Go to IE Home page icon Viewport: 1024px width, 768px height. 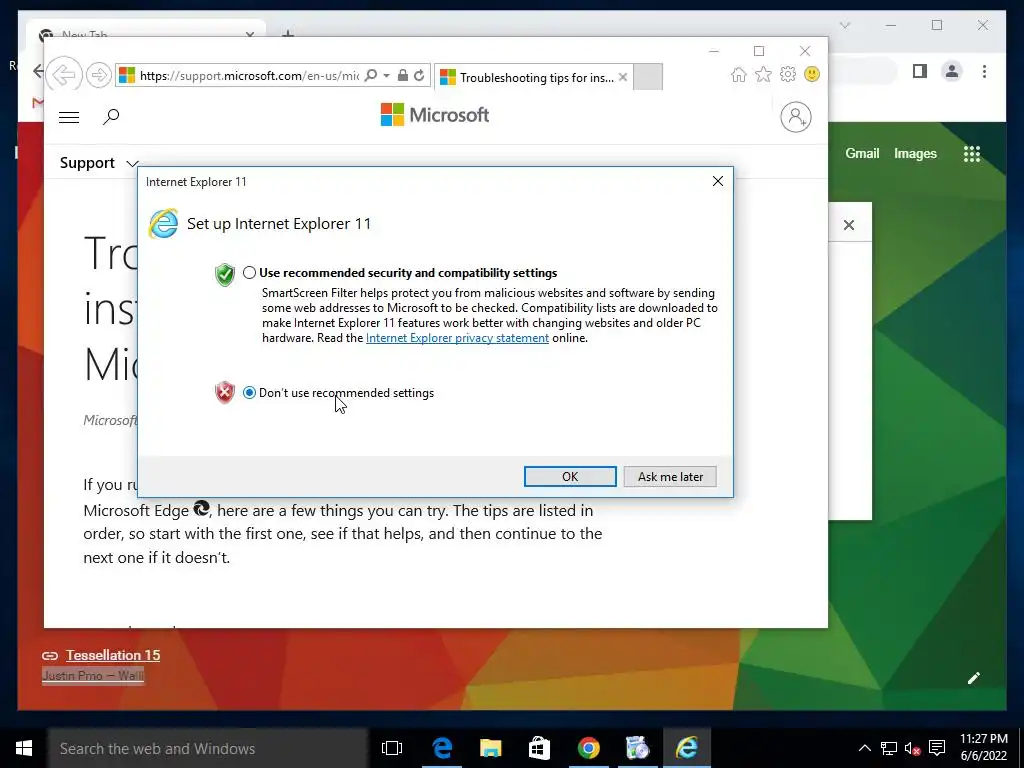coord(739,74)
